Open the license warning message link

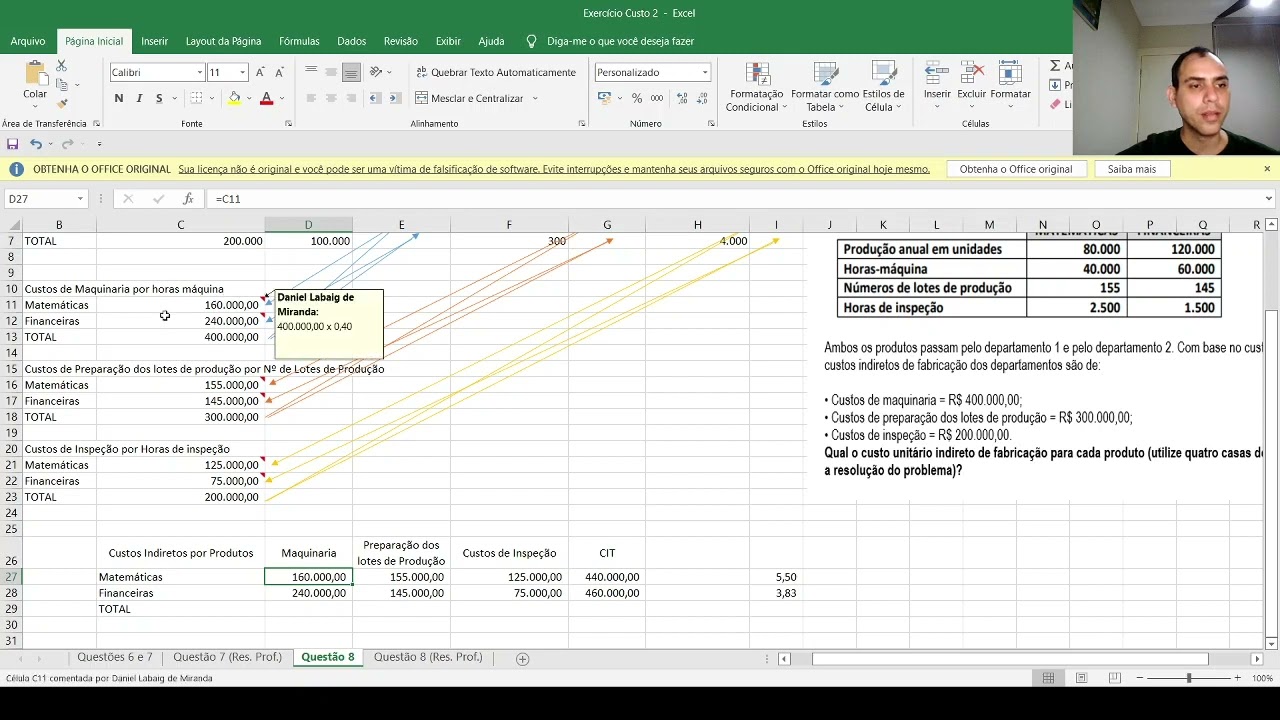(554, 169)
